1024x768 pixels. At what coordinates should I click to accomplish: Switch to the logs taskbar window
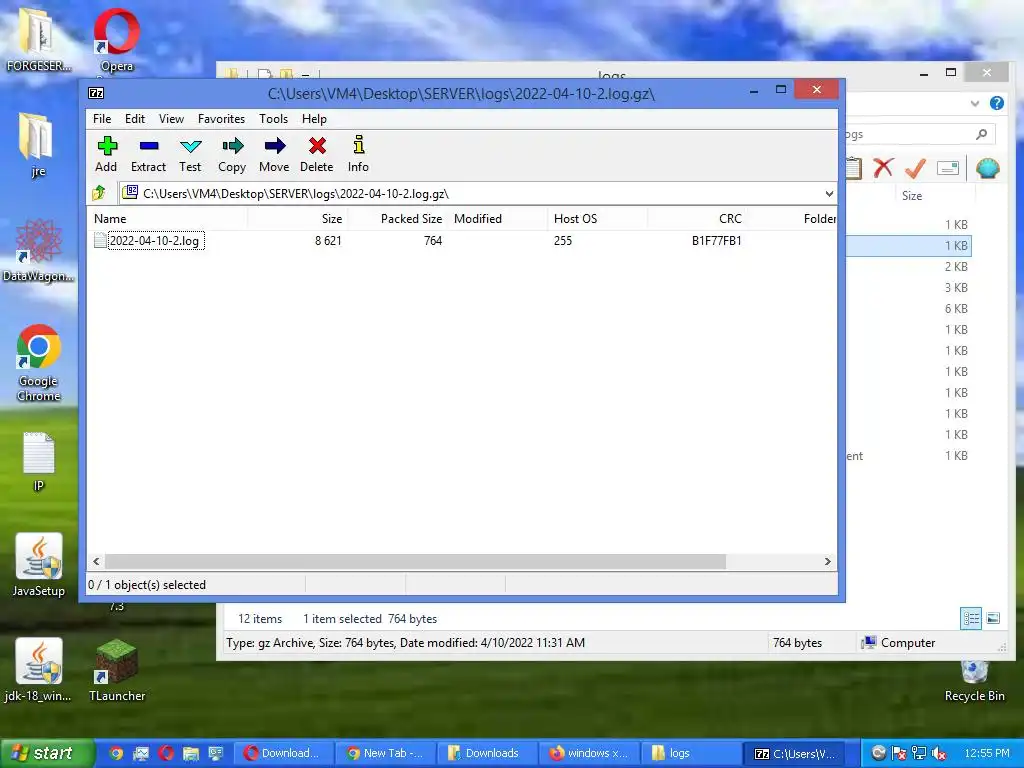pos(692,753)
